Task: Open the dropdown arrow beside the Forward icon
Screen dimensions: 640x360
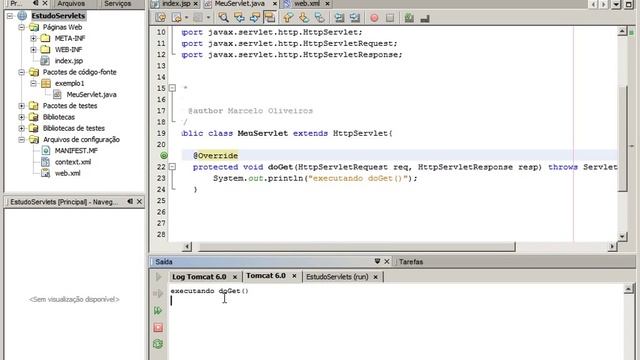Action: 208,18
